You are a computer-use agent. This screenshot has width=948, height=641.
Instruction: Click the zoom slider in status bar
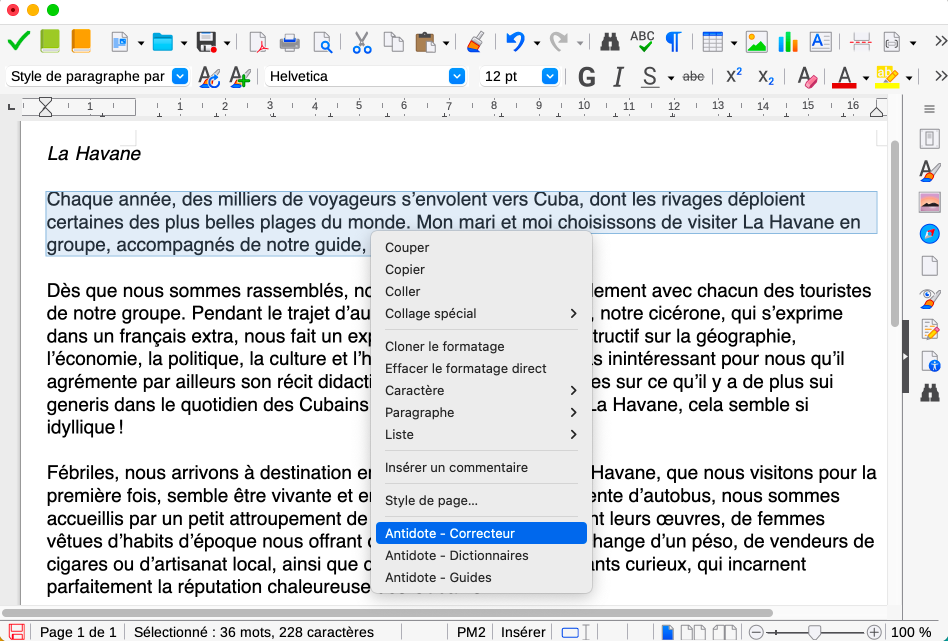tap(815, 632)
